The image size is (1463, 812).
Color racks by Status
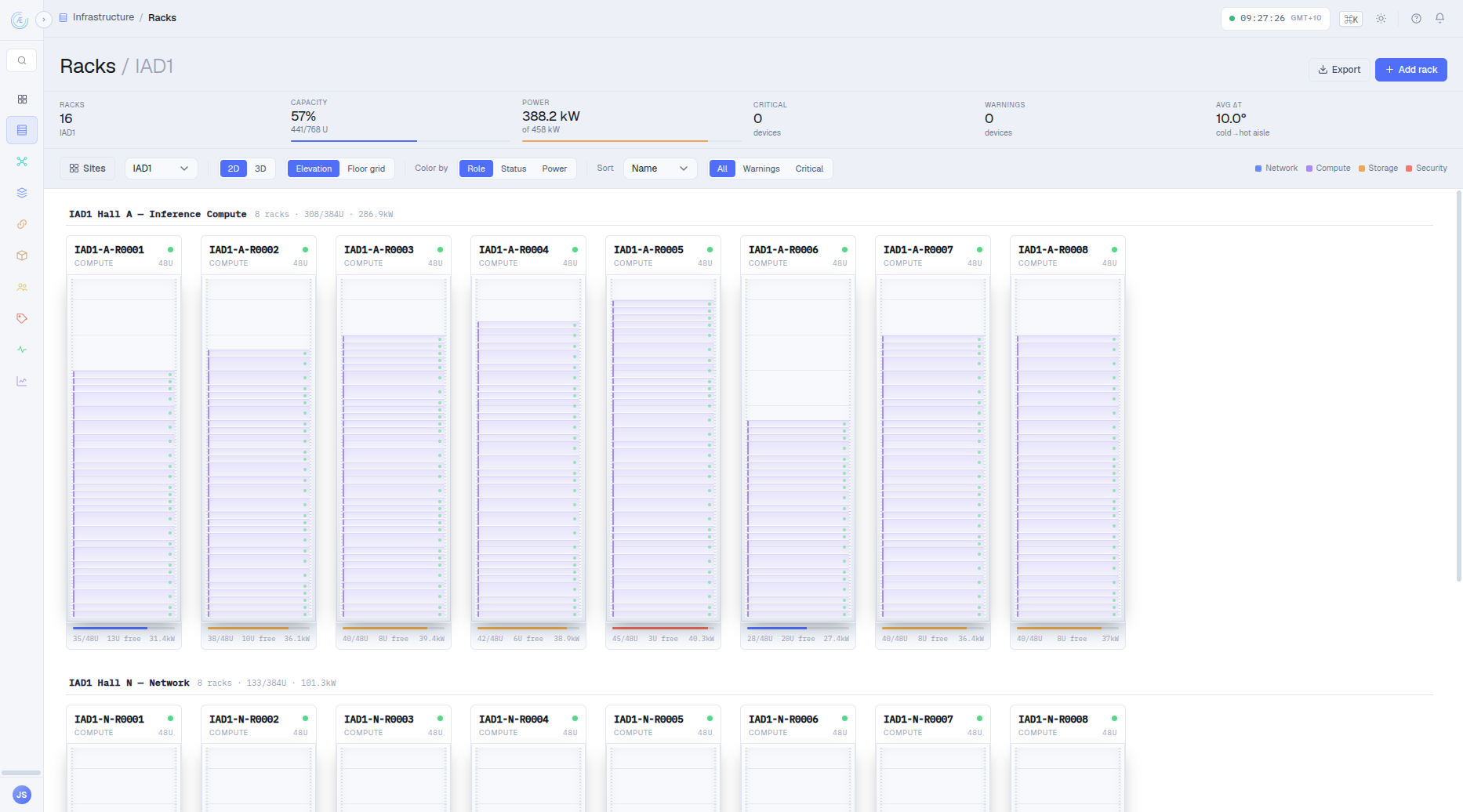(x=514, y=169)
